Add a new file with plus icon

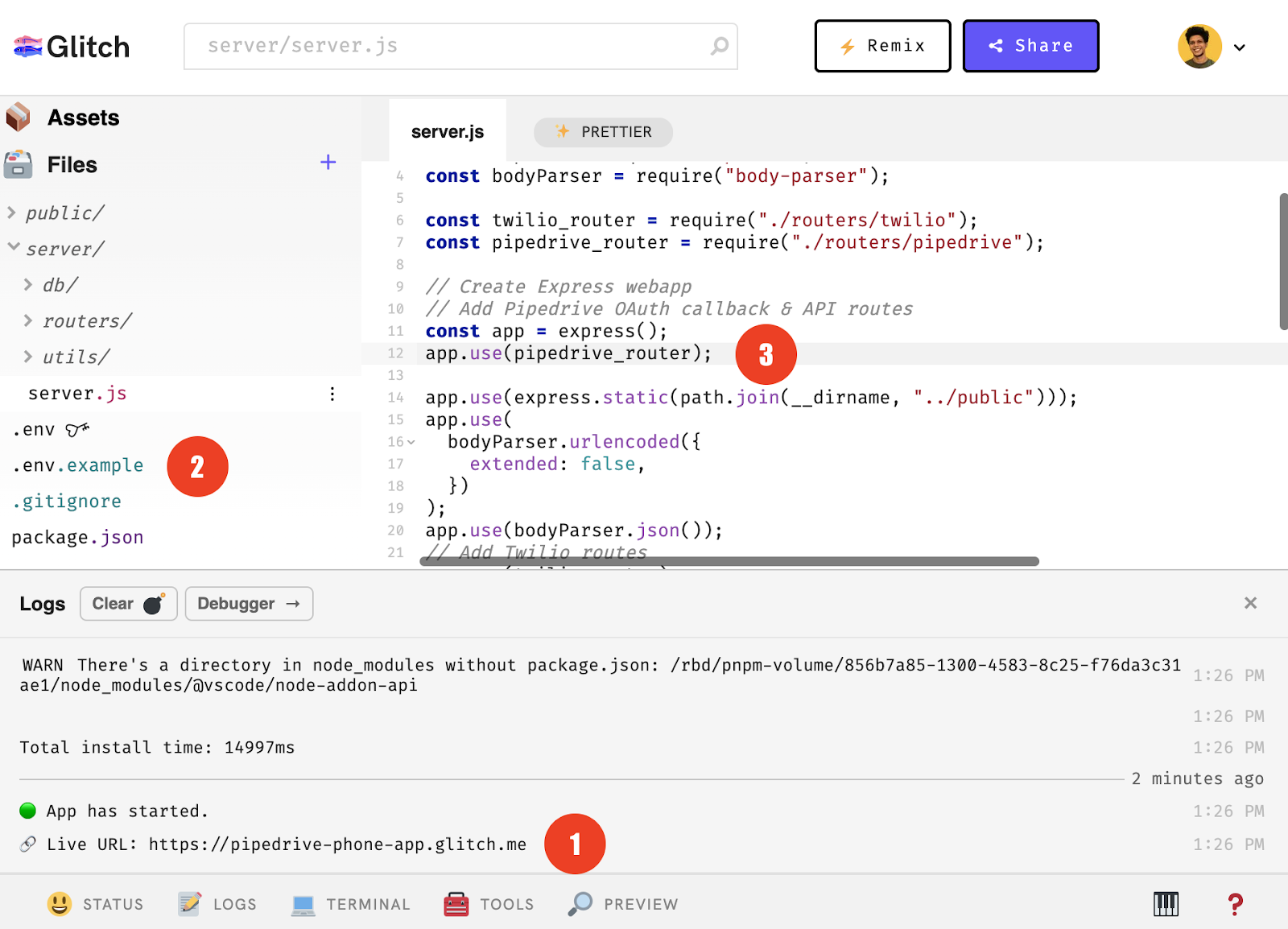coord(328,163)
